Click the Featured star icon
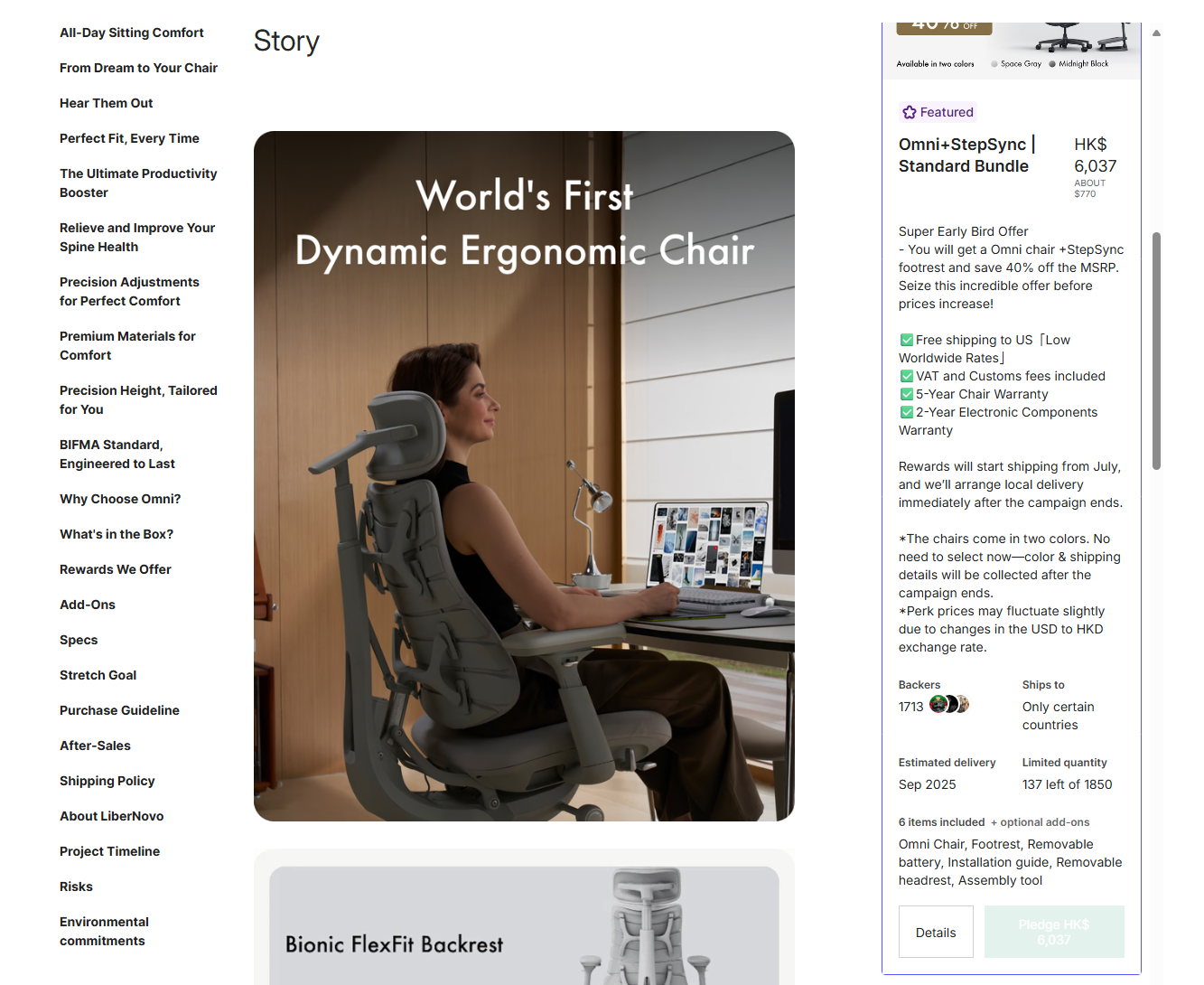 coord(910,112)
